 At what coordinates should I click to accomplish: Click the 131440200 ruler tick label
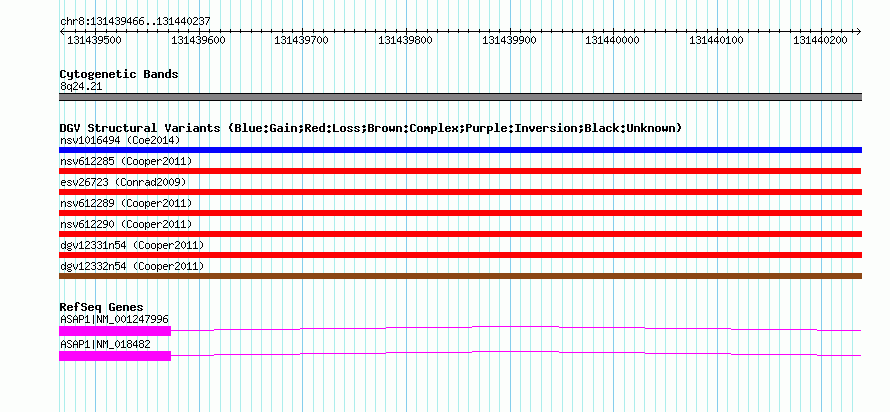(820, 40)
